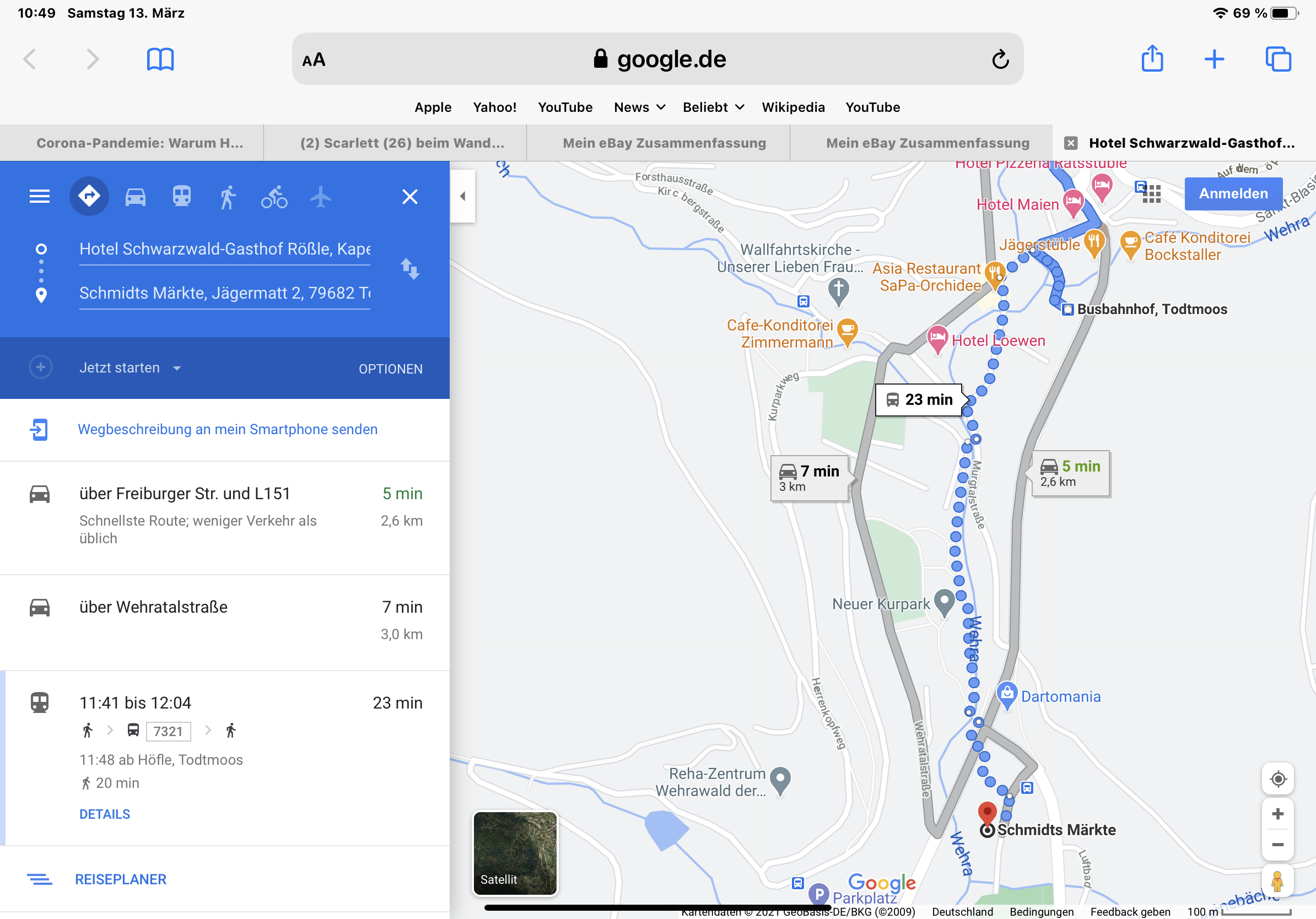Switch to Corona-Pandemie tab
Viewport: 1316px width, 919px height.
click(x=132, y=143)
